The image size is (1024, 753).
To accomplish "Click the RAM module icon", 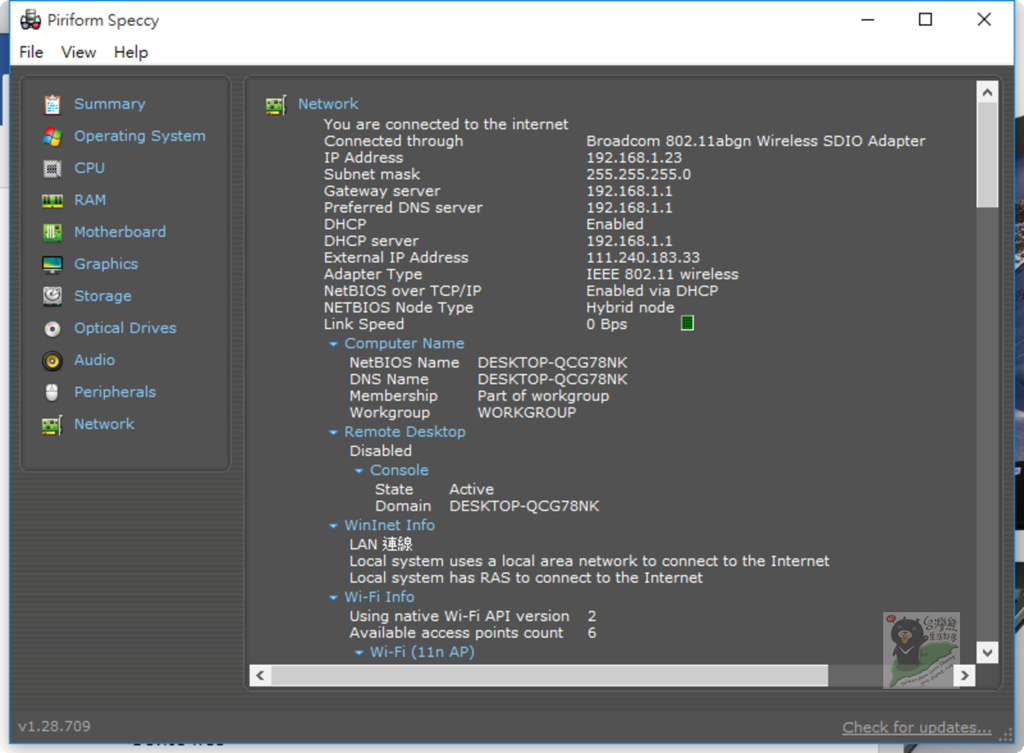I will tap(52, 200).
